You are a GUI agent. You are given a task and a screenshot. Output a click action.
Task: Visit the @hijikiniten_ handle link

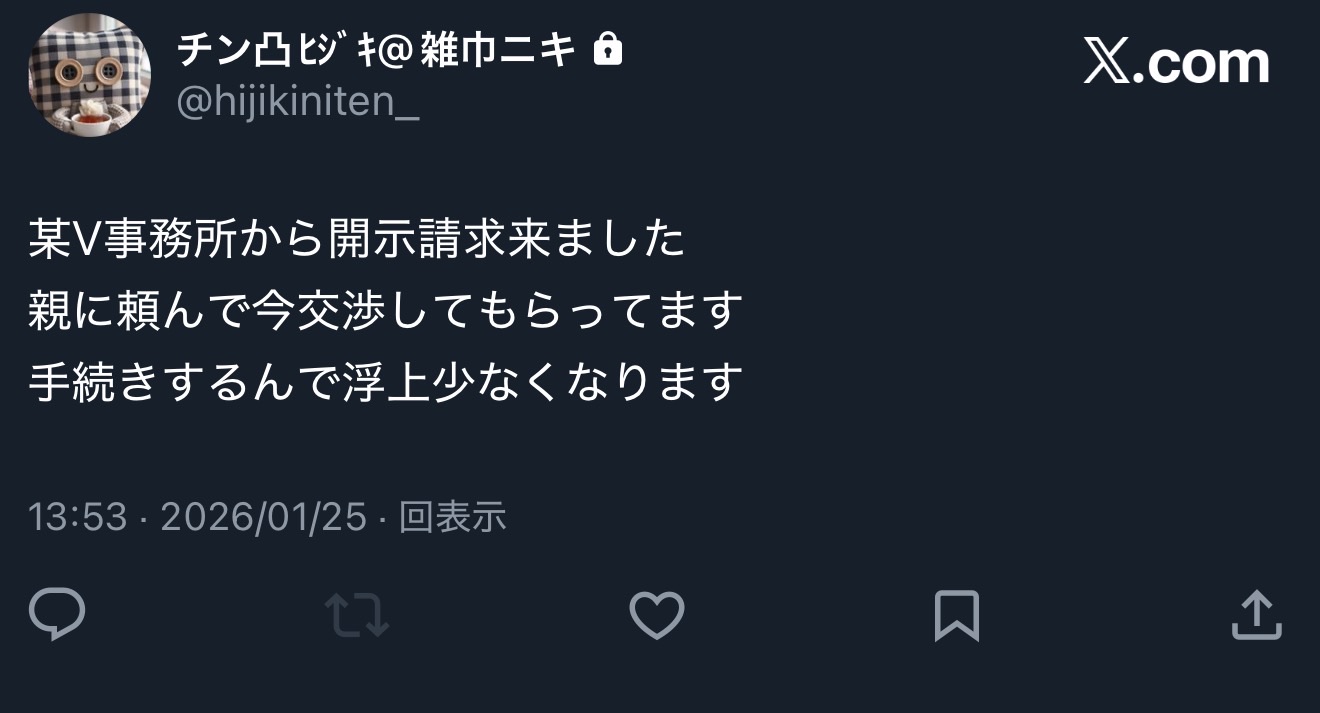[298, 103]
